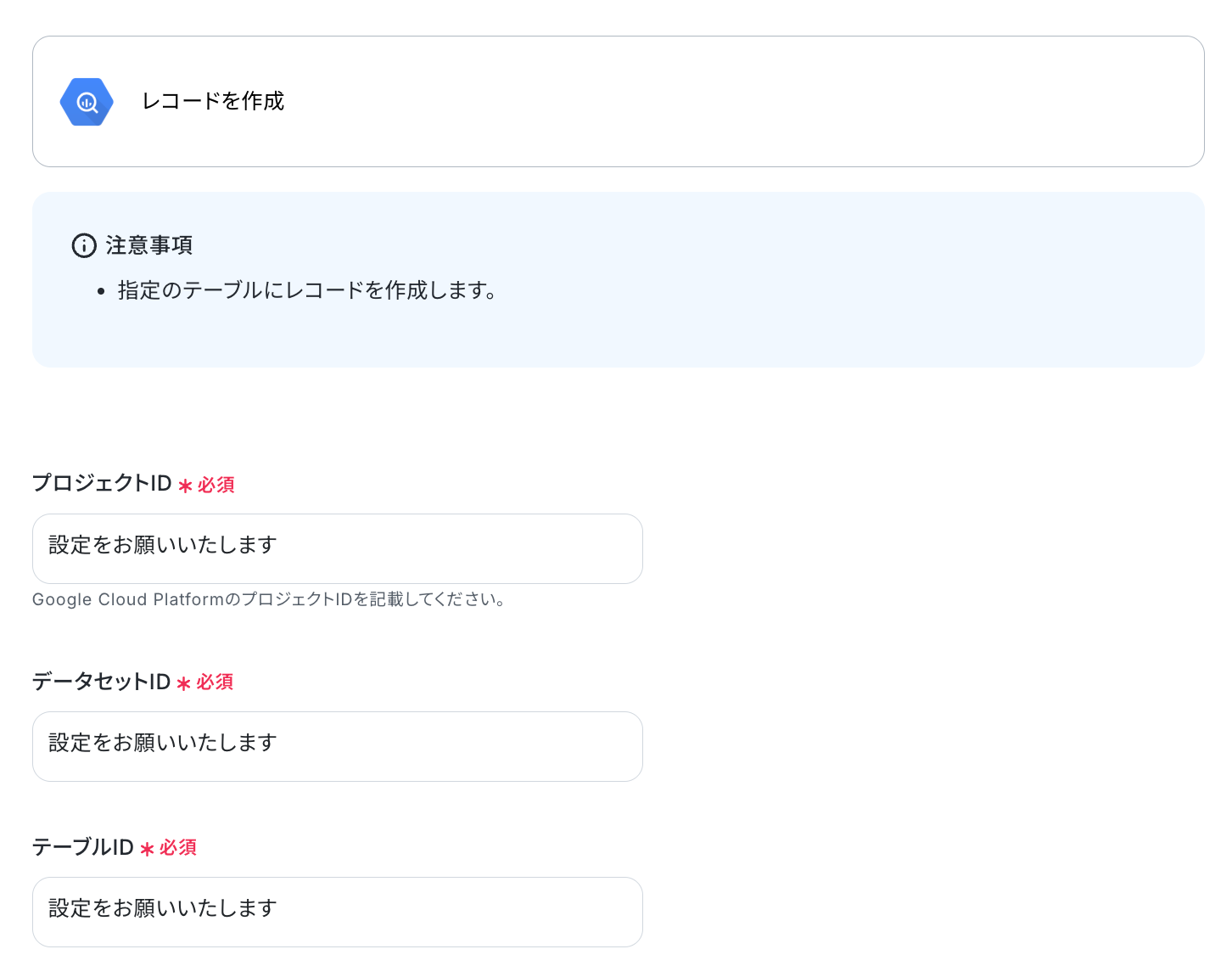Click the 指定のテーブルにレコードを作成します note

pyautogui.click(x=308, y=290)
